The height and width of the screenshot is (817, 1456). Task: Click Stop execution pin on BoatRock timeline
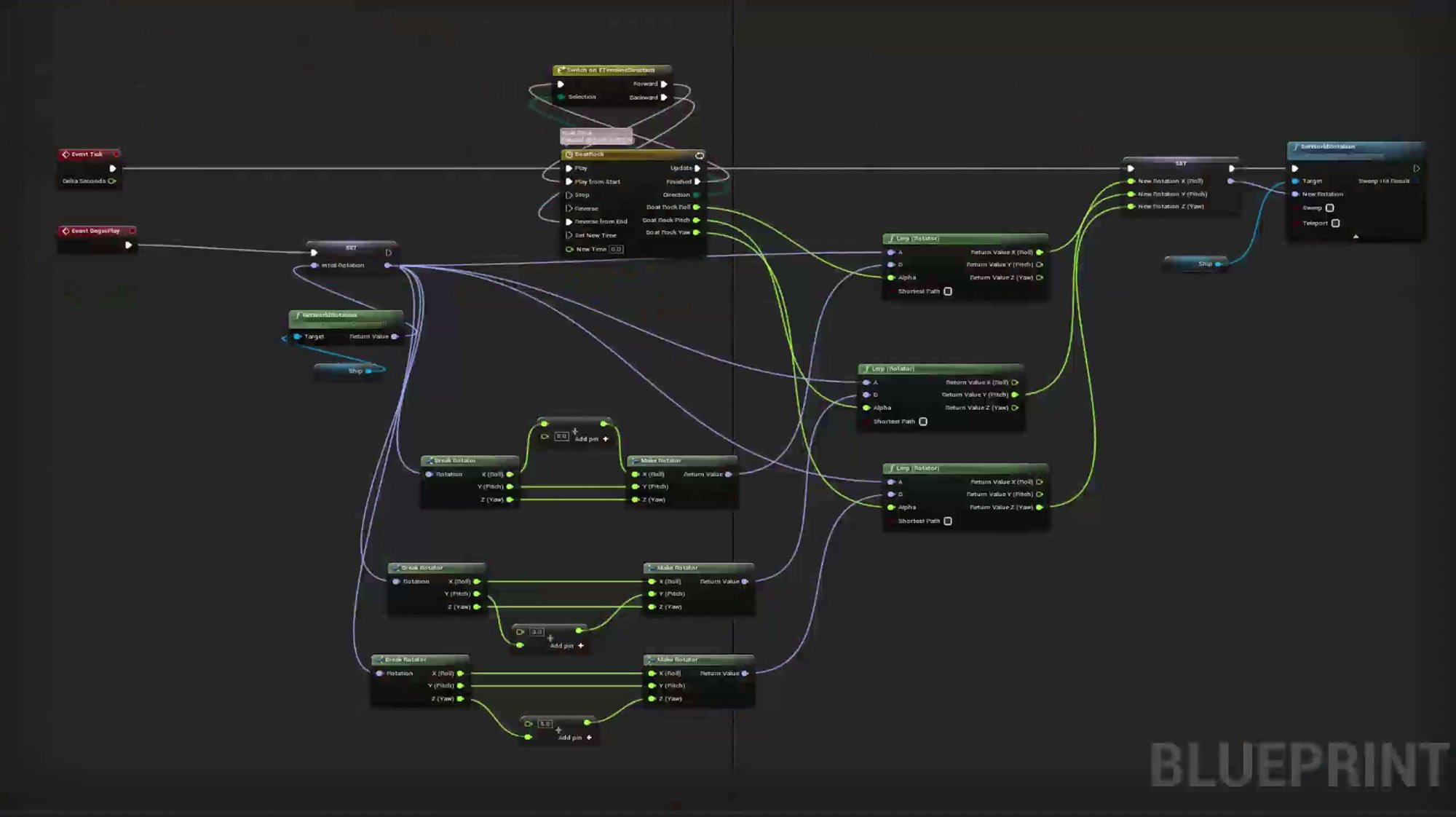(x=569, y=195)
